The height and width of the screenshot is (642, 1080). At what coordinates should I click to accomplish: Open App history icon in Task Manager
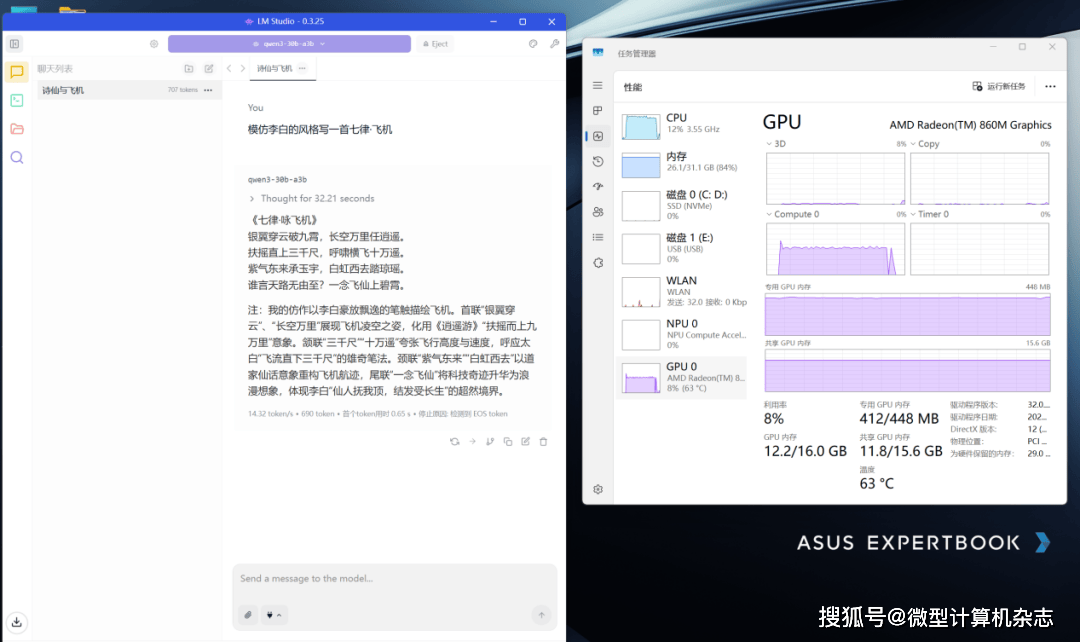click(598, 161)
